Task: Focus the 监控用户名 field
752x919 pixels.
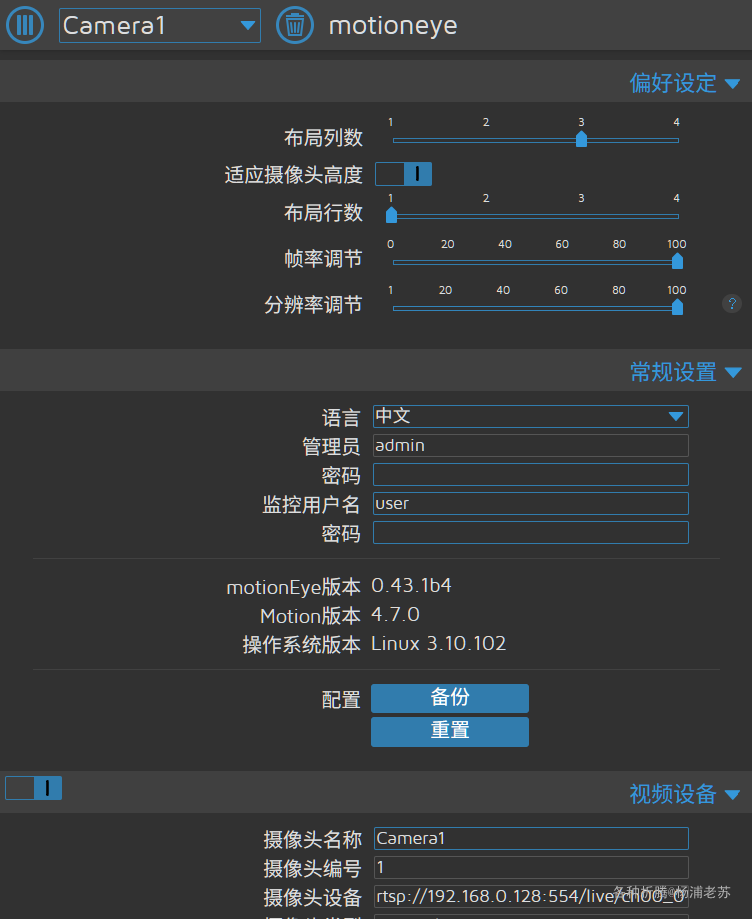Action: pos(530,503)
